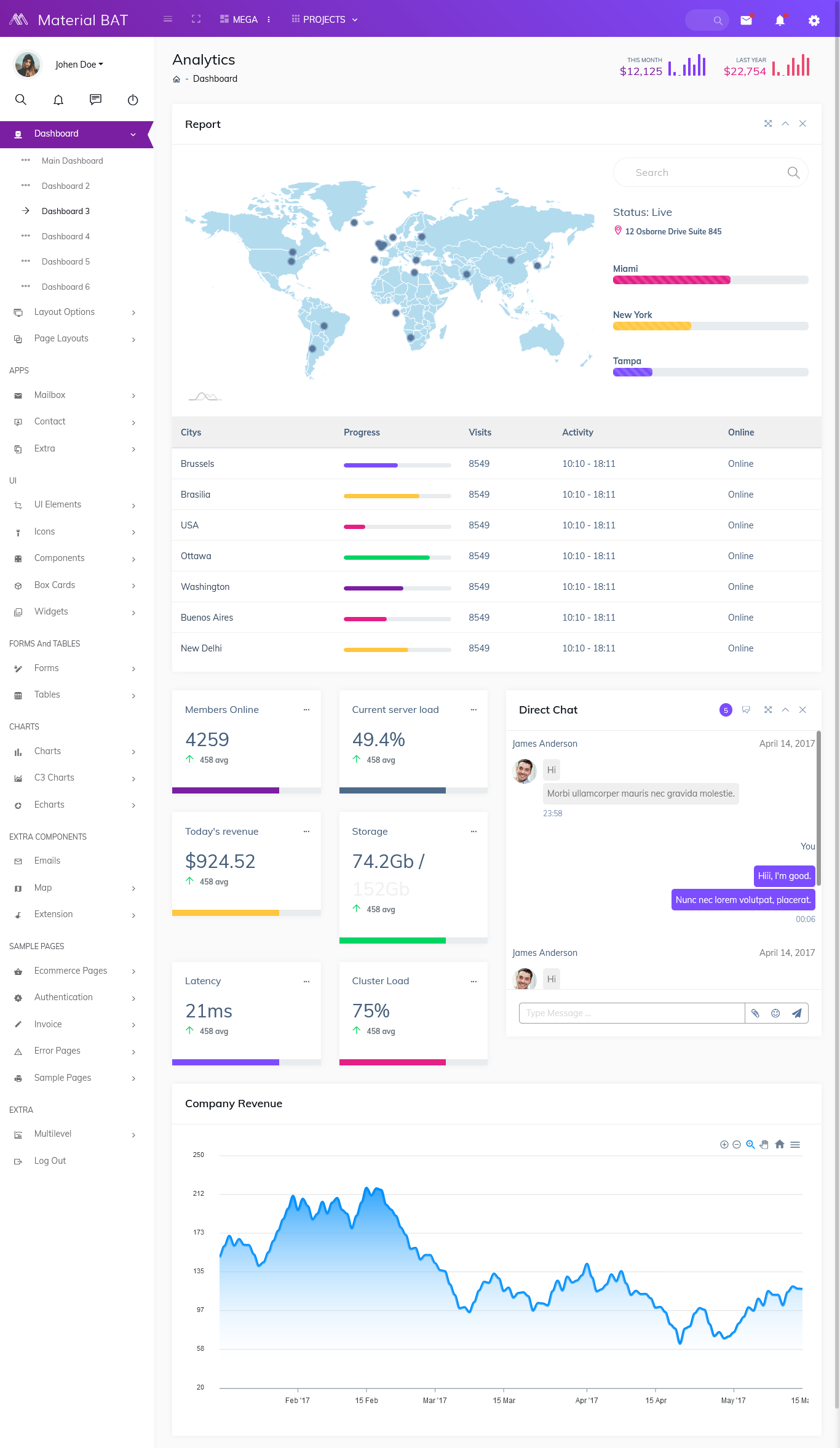The width and height of the screenshot is (840, 1448).
Task: Click Miami progress bar
Action: 710,280
